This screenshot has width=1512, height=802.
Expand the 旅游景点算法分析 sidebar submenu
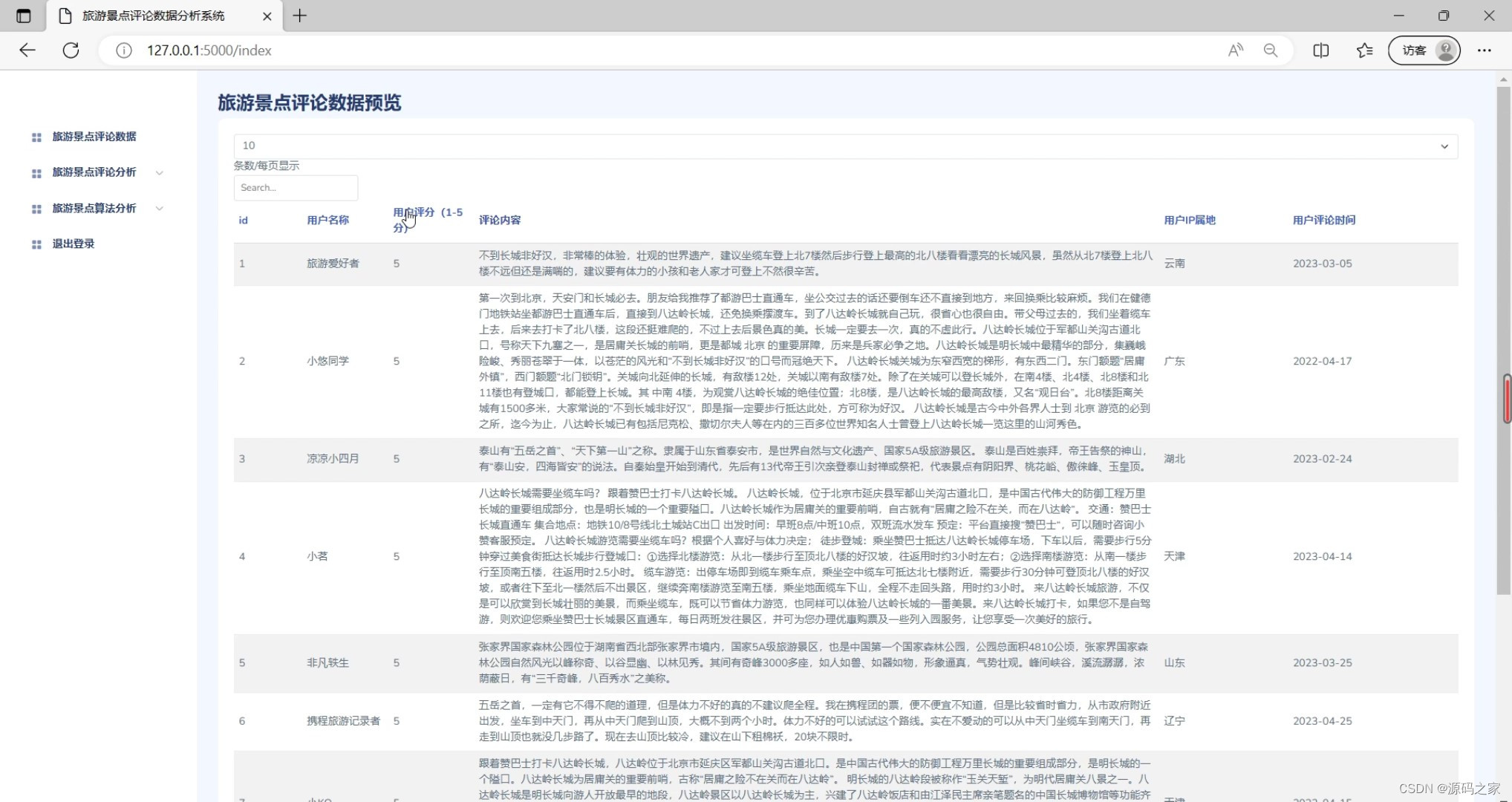click(94, 209)
